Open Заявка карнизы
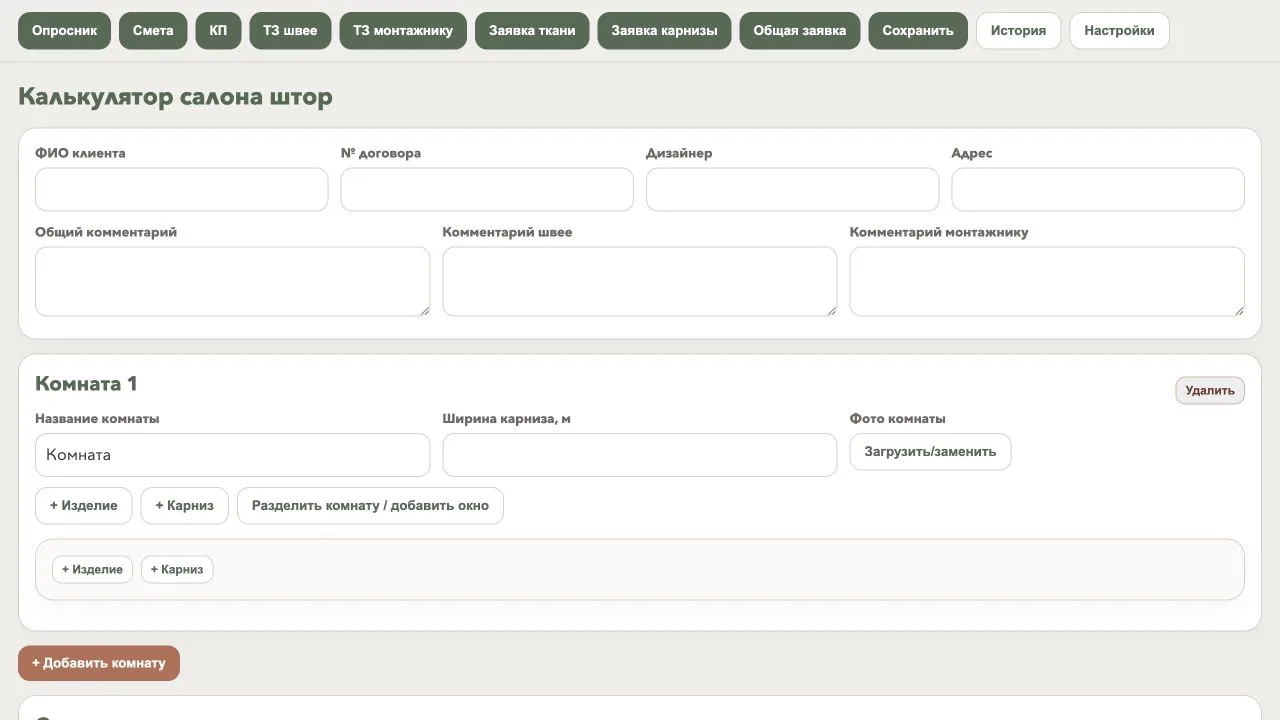The height and width of the screenshot is (720, 1280). 664,30
